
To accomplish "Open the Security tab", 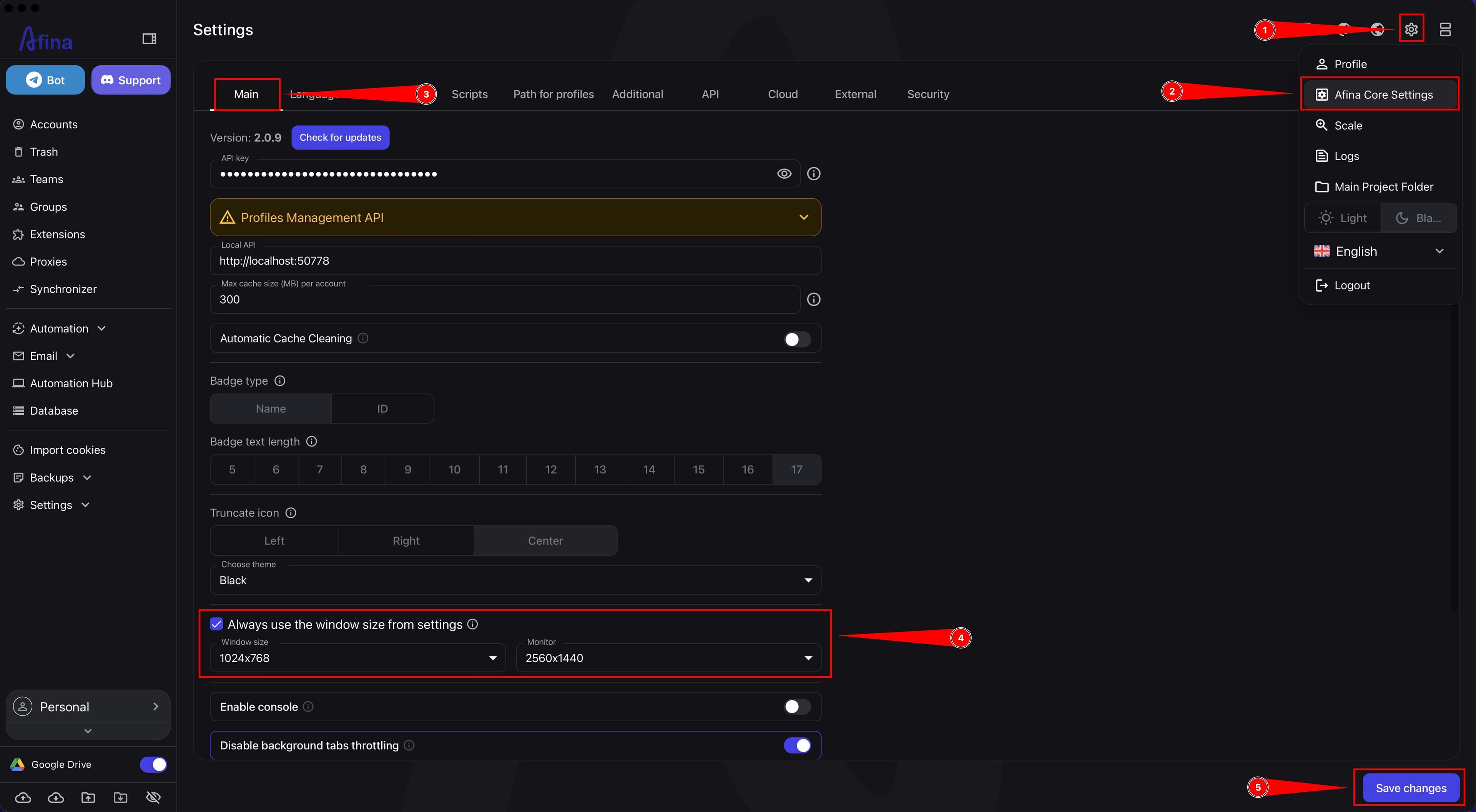I will pos(928,94).
